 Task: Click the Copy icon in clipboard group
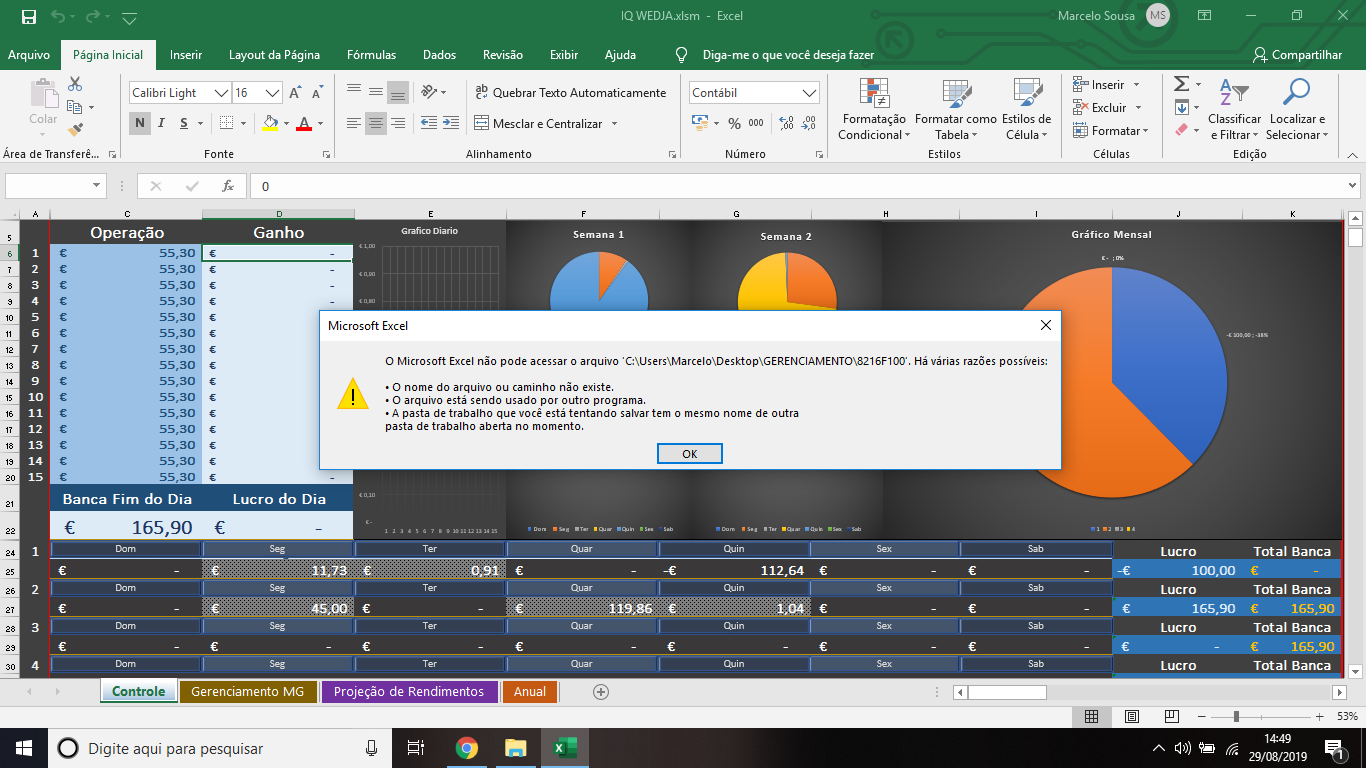coord(75,107)
